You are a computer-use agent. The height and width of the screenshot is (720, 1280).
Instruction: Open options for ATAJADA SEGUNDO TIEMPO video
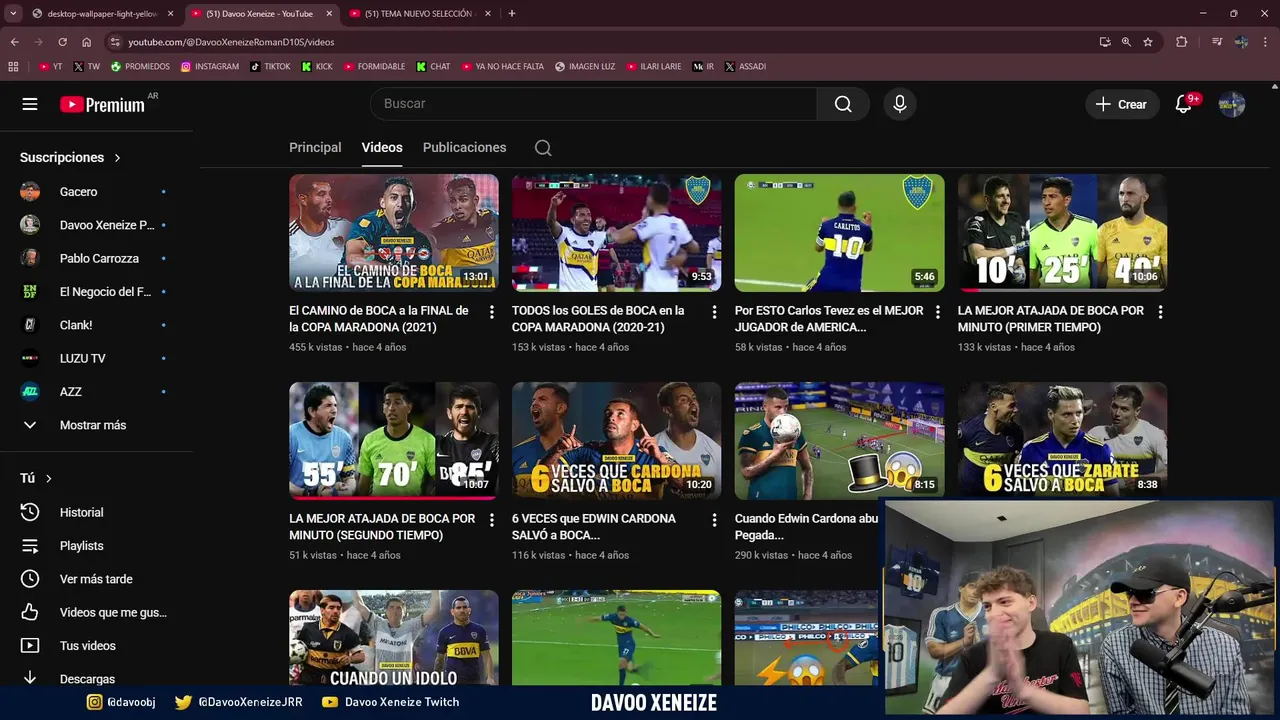coord(491,520)
